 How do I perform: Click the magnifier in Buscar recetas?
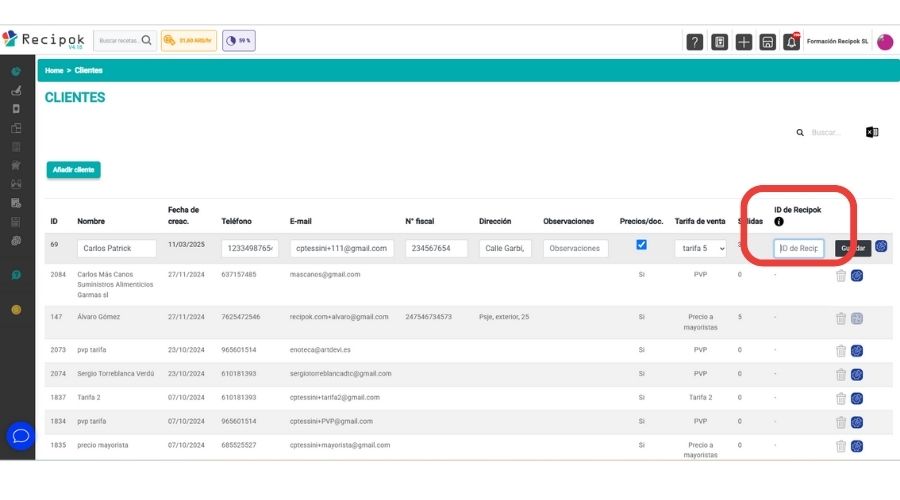(146, 40)
